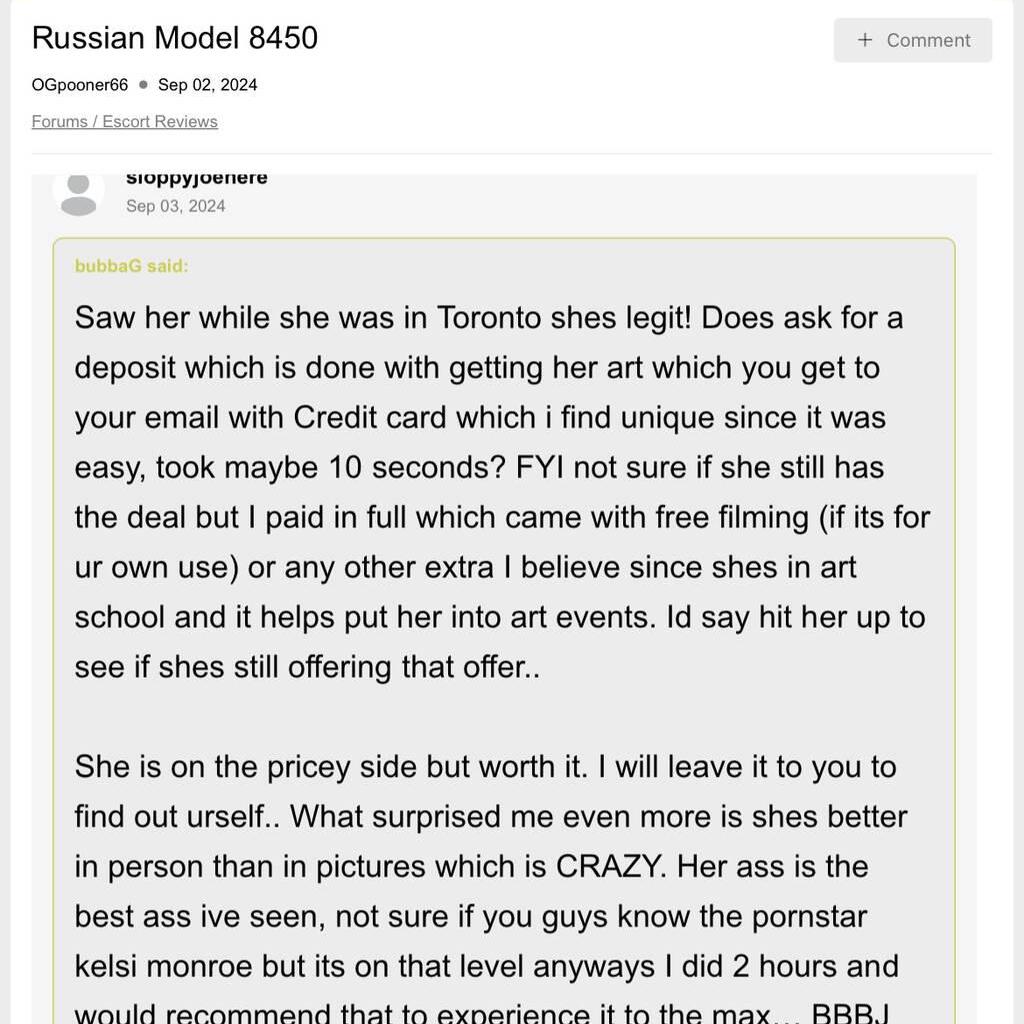Click inside the quoted bubbaG post block
Screen dimensions: 1024x1024
click(500, 500)
